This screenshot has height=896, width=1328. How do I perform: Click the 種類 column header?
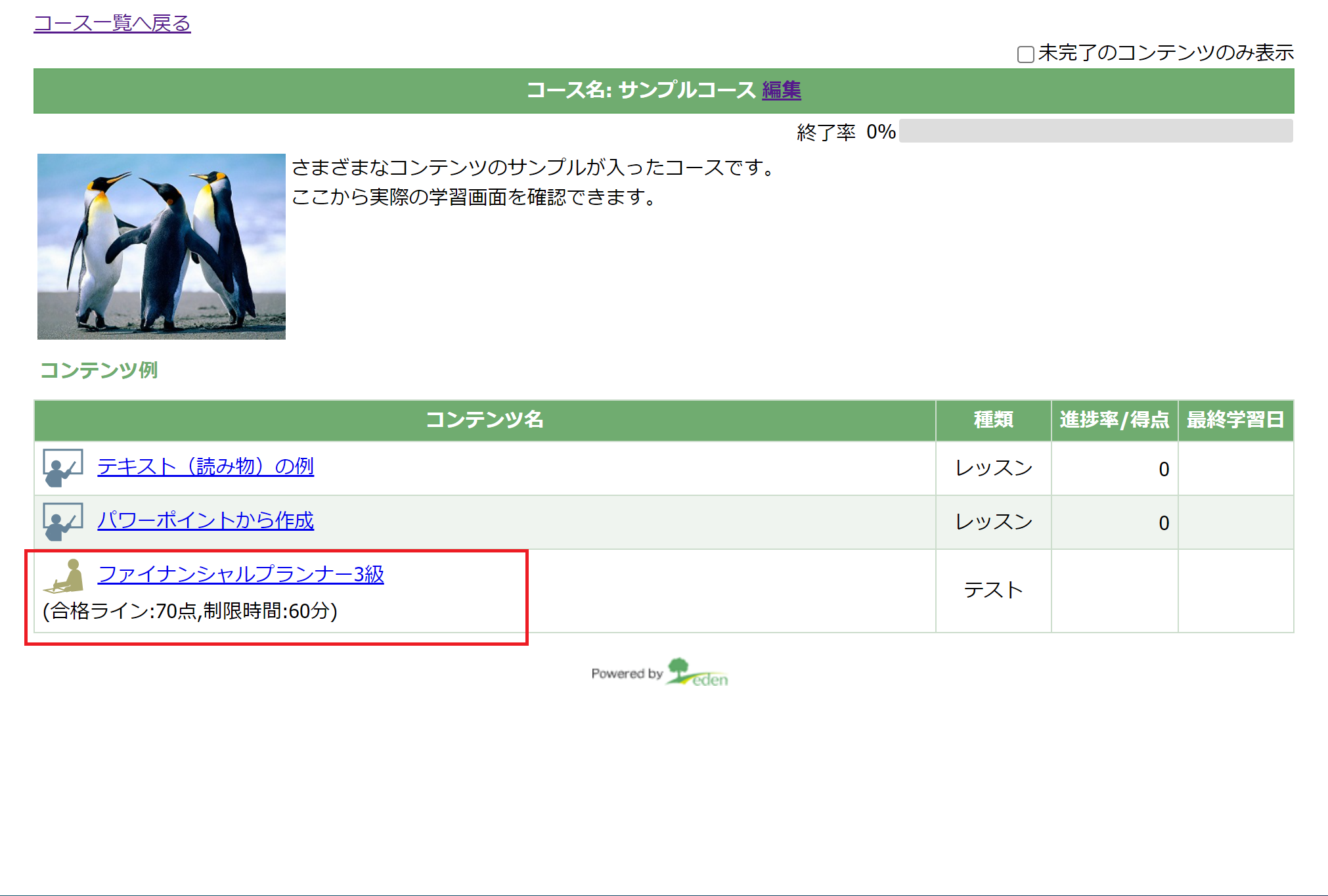click(994, 420)
